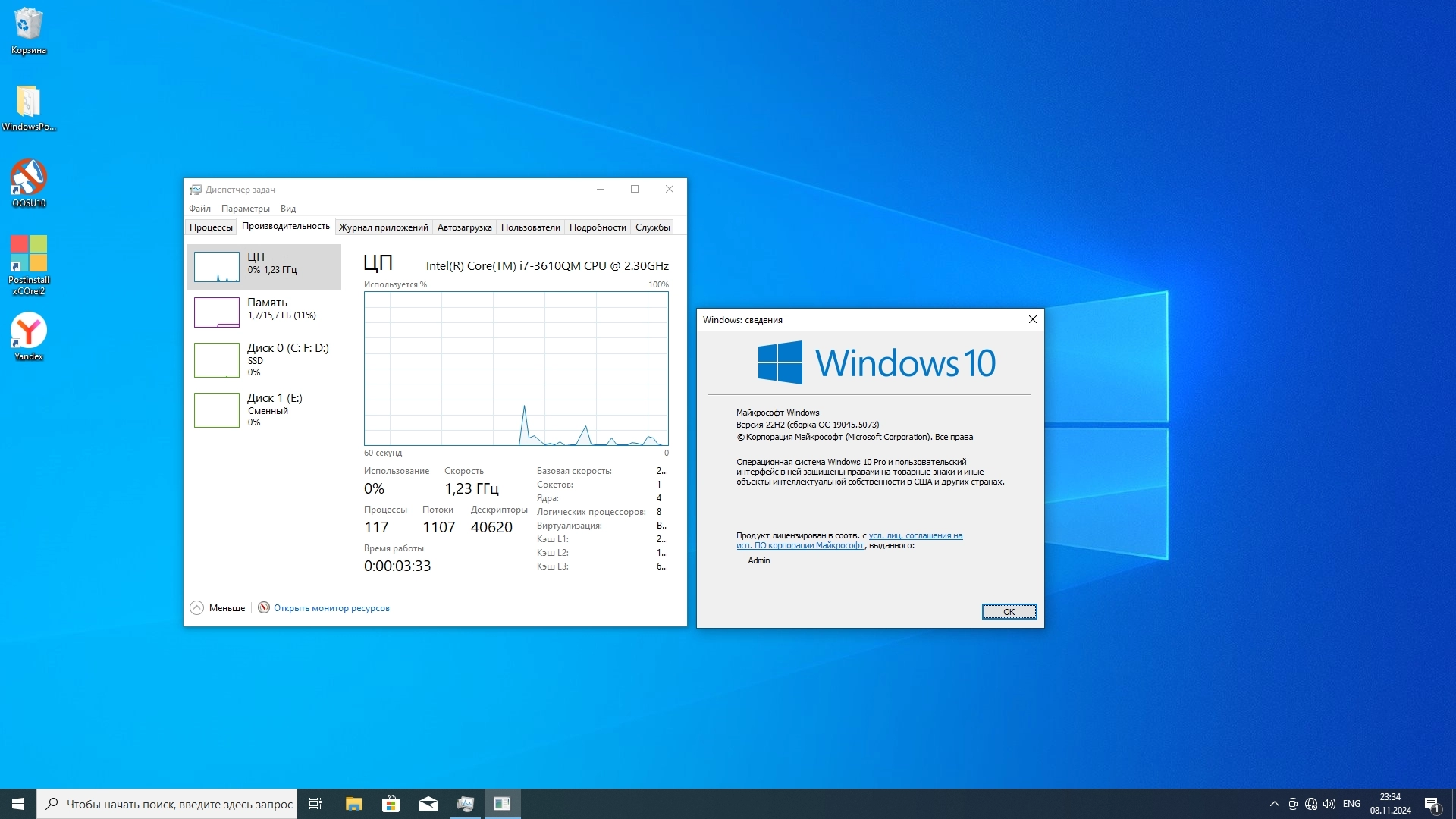Screen dimensions: 1456x819
Task: Open Открыть монитор ресурсов link
Action: click(331, 608)
